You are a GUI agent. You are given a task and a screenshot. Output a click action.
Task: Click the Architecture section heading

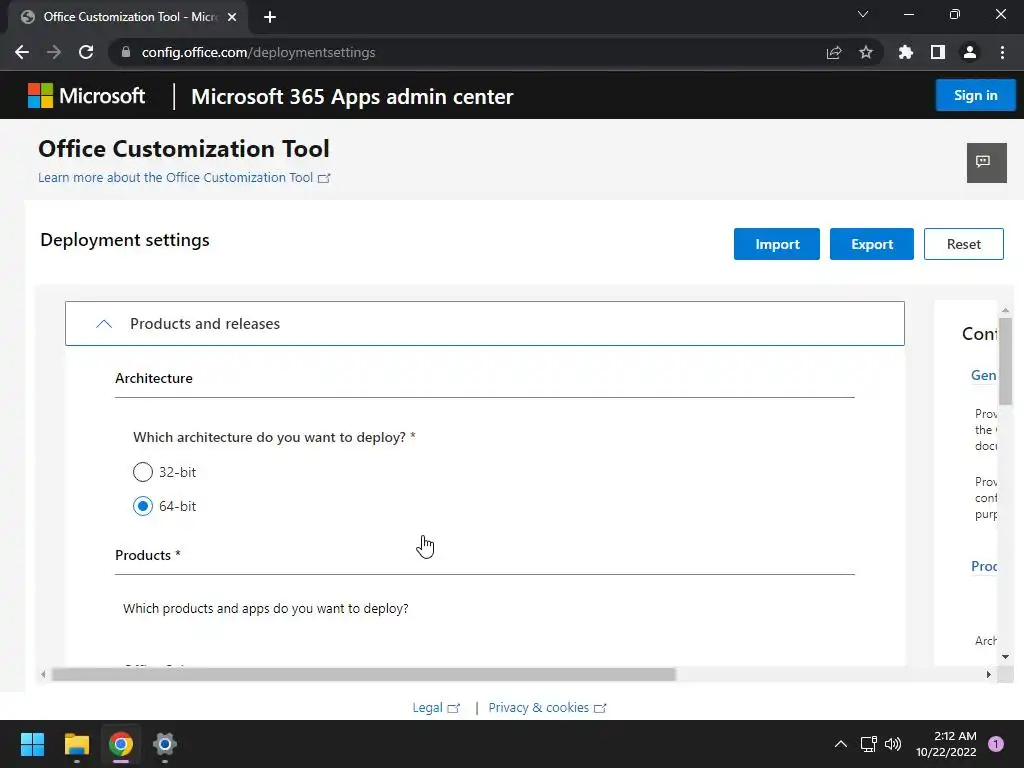click(x=154, y=378)
